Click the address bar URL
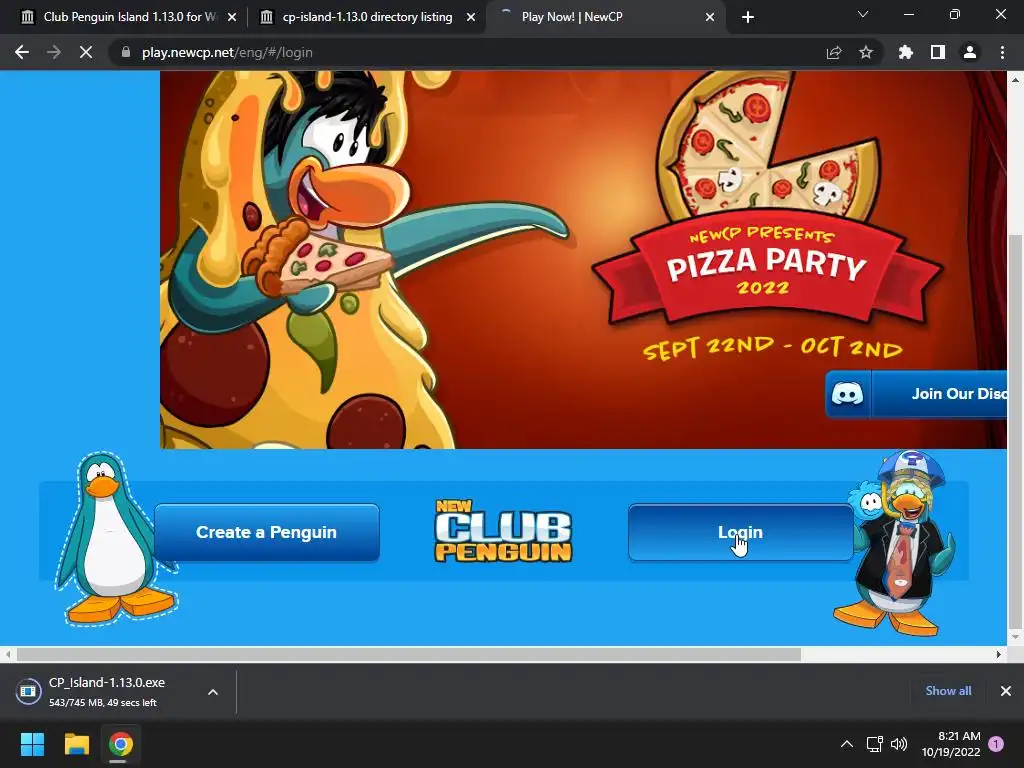This screenshot has width=1024, height=768. (227, 52)
